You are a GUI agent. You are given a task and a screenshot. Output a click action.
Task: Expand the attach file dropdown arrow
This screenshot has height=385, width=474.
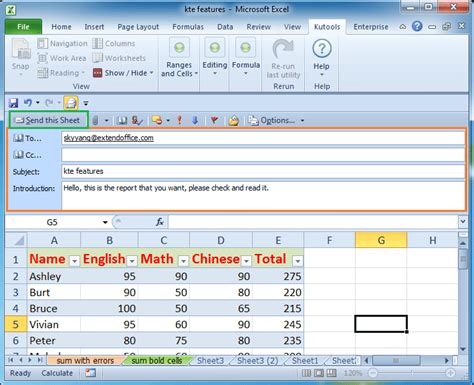106,120
